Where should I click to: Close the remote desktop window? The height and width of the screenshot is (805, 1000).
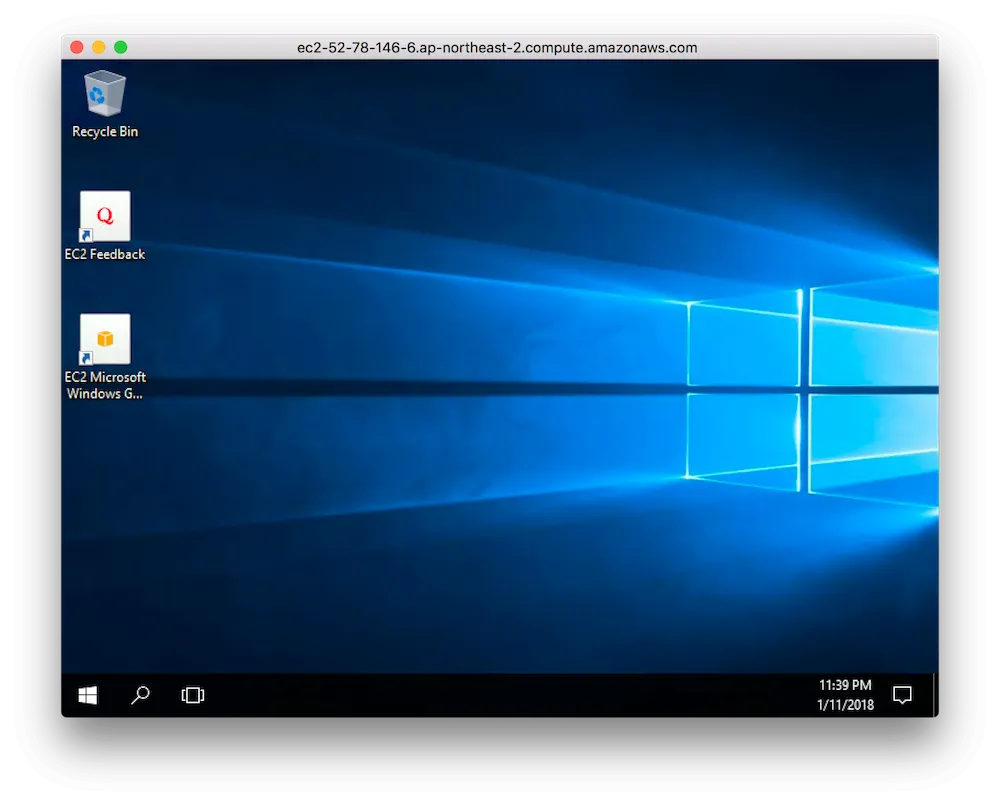tap(77, 47)
